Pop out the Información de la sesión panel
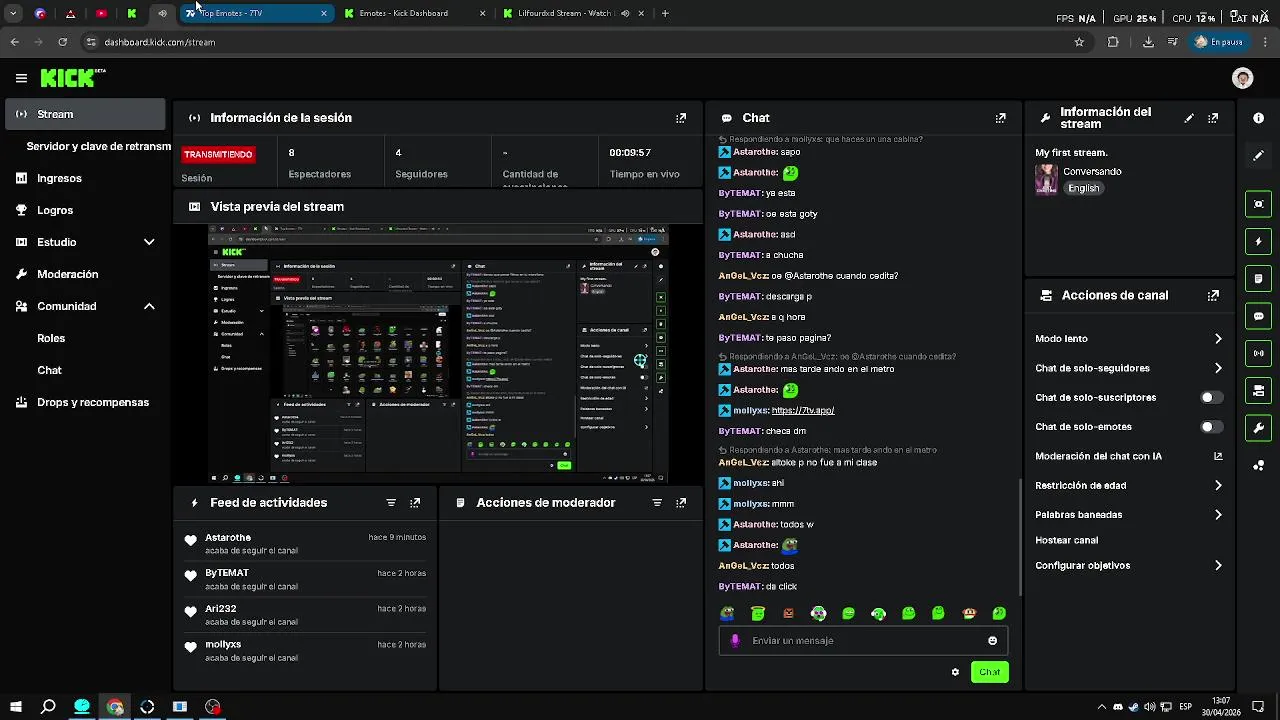The image size is (1280, 720). 681,118
